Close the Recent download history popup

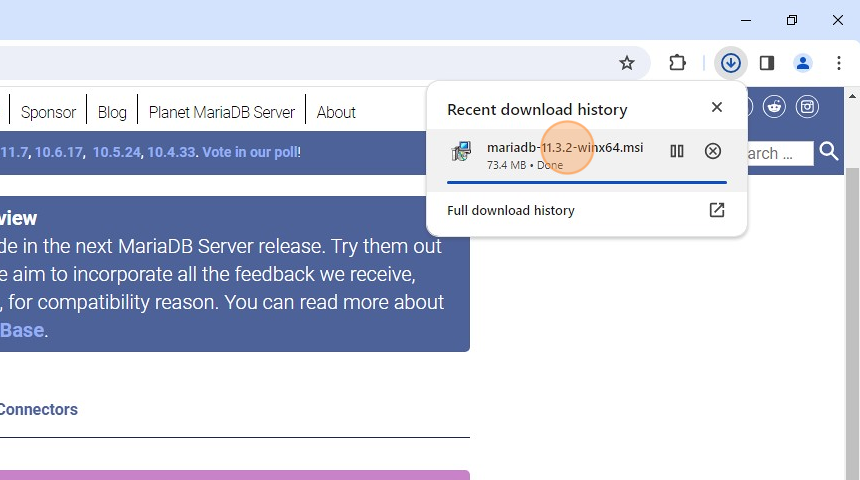click(716, 107)
